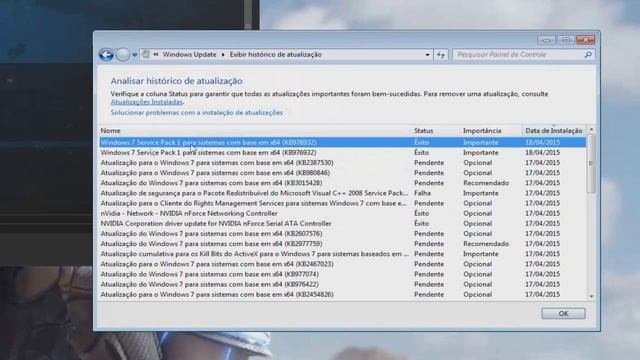This screenshot has height=360, width=640.
Task: Expand the arrow after Windows Update breadcrumb
Action: [223, 54]
